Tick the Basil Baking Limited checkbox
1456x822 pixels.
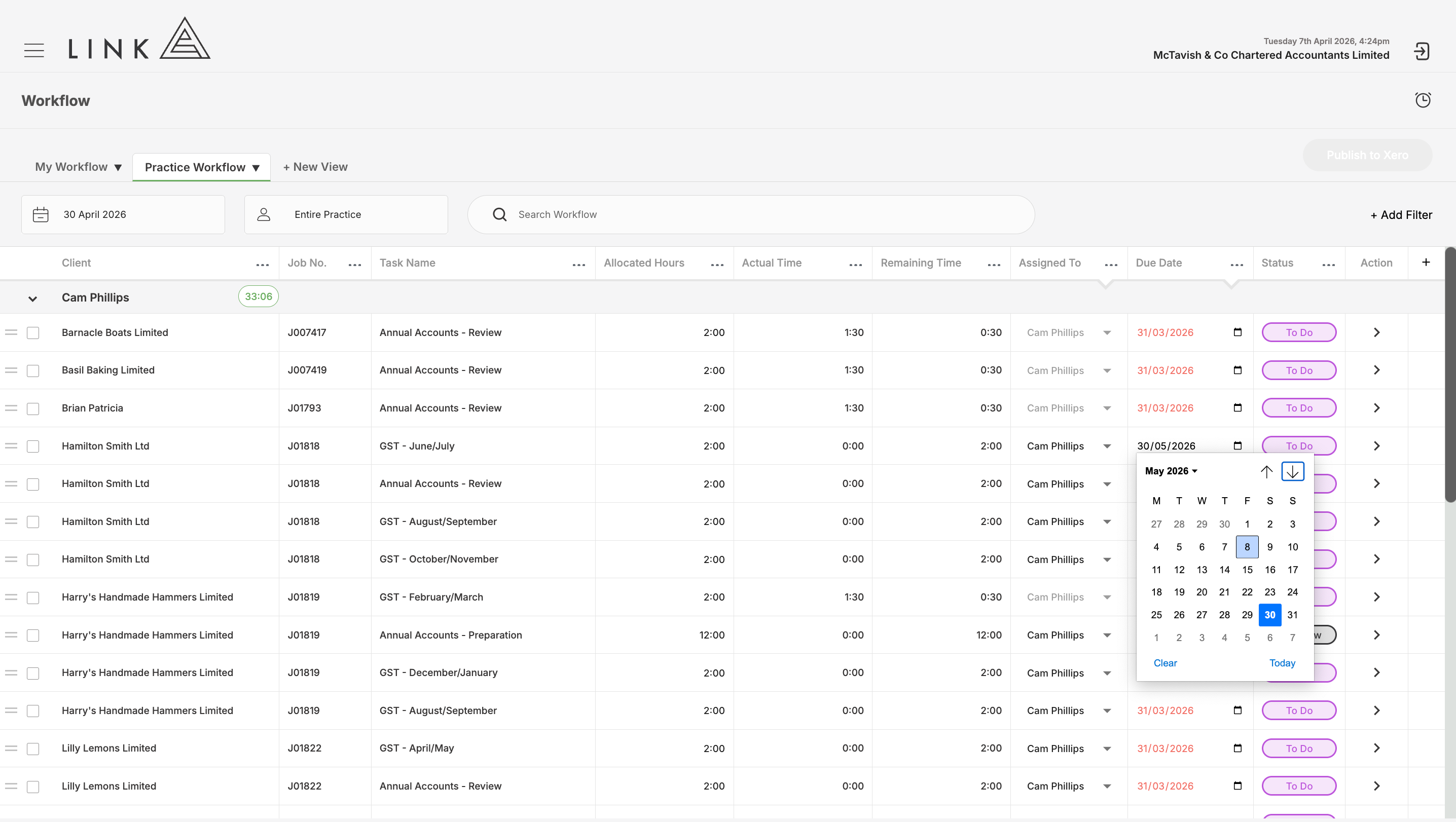(x=33, y=370)
